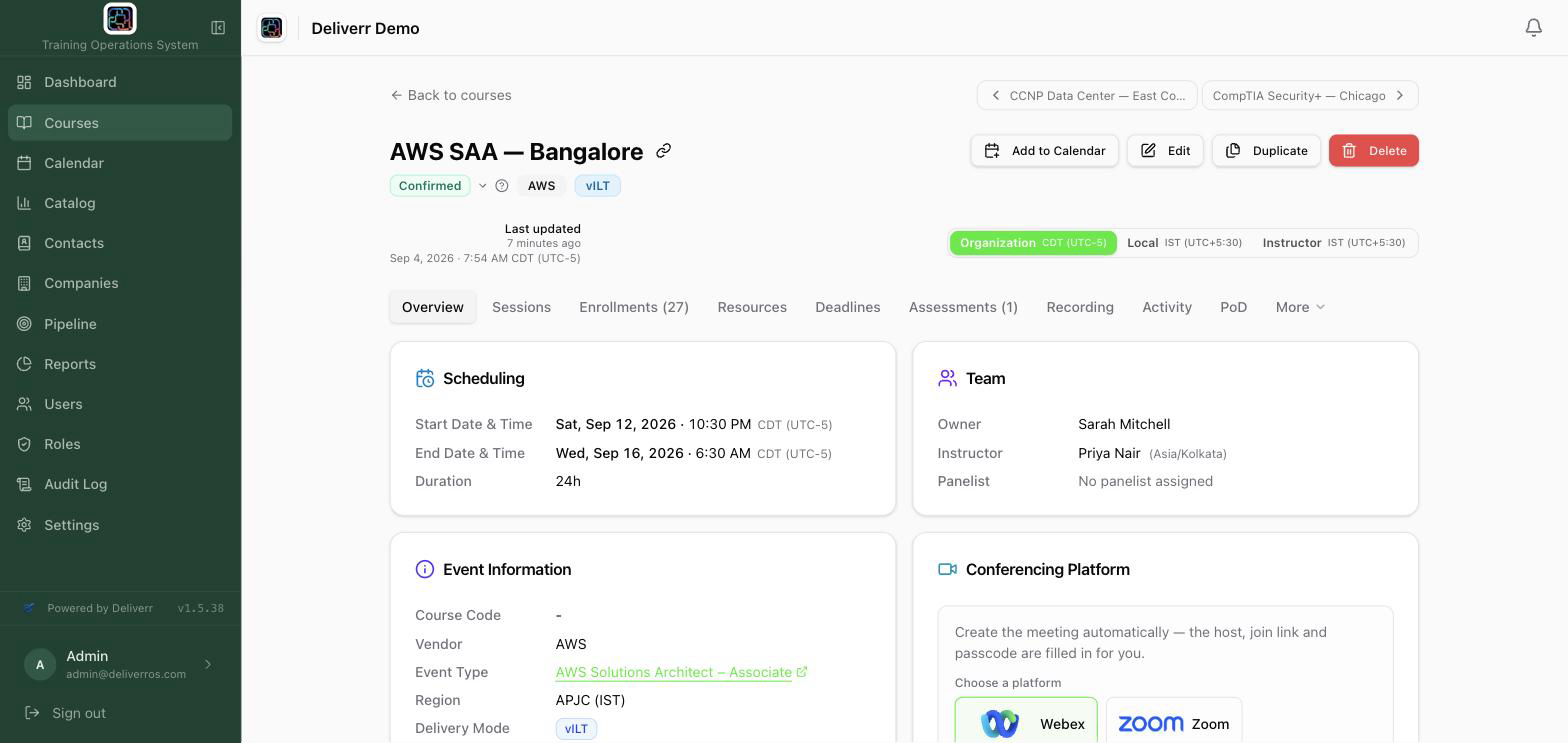Click the AWS vendor tag under title
This screenshot has width=1568, height=743.
click(541, 186)
